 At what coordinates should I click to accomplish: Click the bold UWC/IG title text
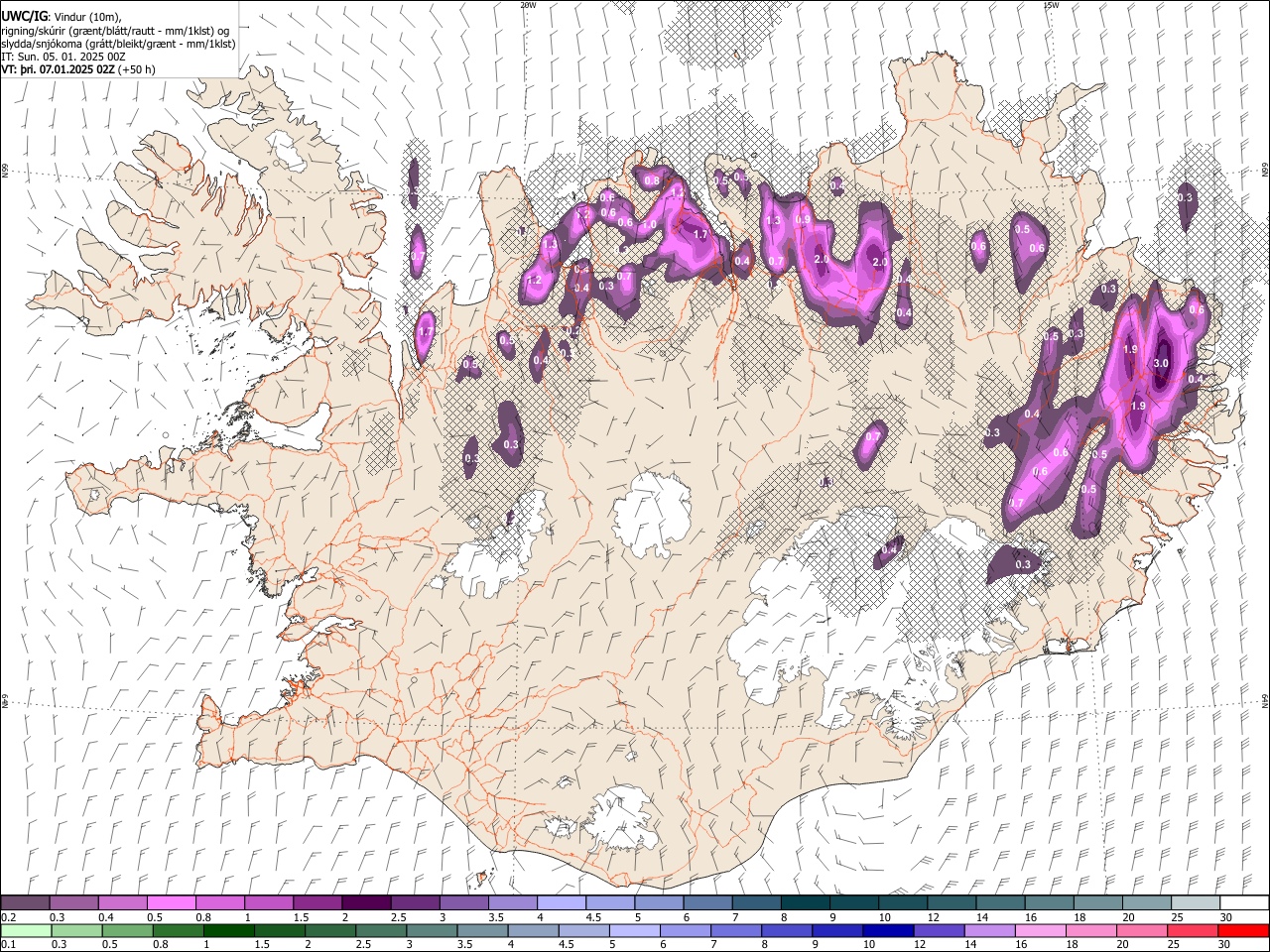(x=24, y=17)
